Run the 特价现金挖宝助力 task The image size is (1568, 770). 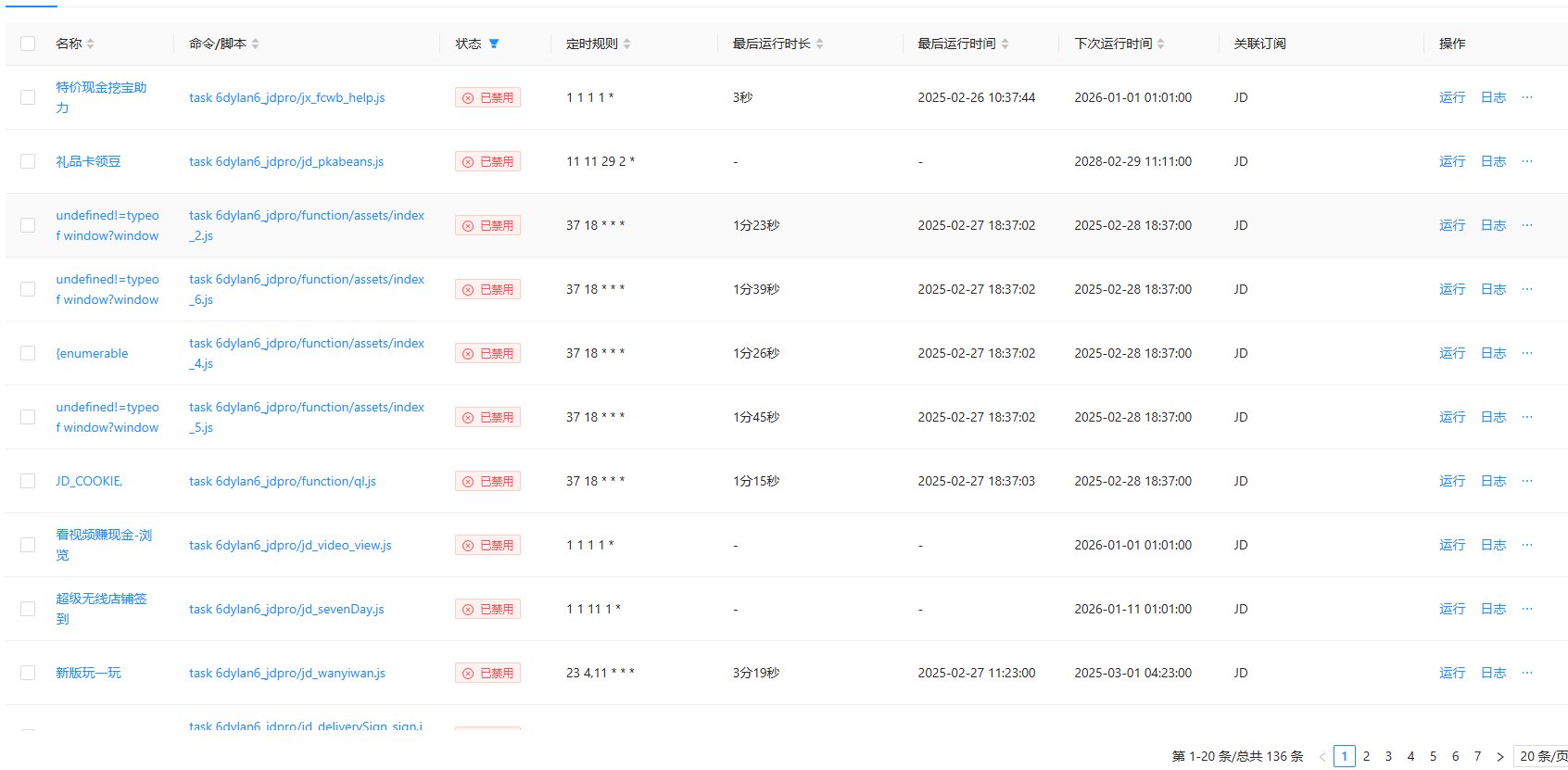[1451, 97]
